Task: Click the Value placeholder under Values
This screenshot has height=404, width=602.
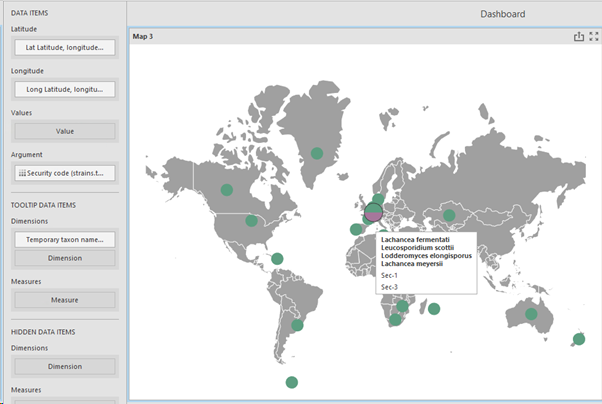Action: [64, 131]
